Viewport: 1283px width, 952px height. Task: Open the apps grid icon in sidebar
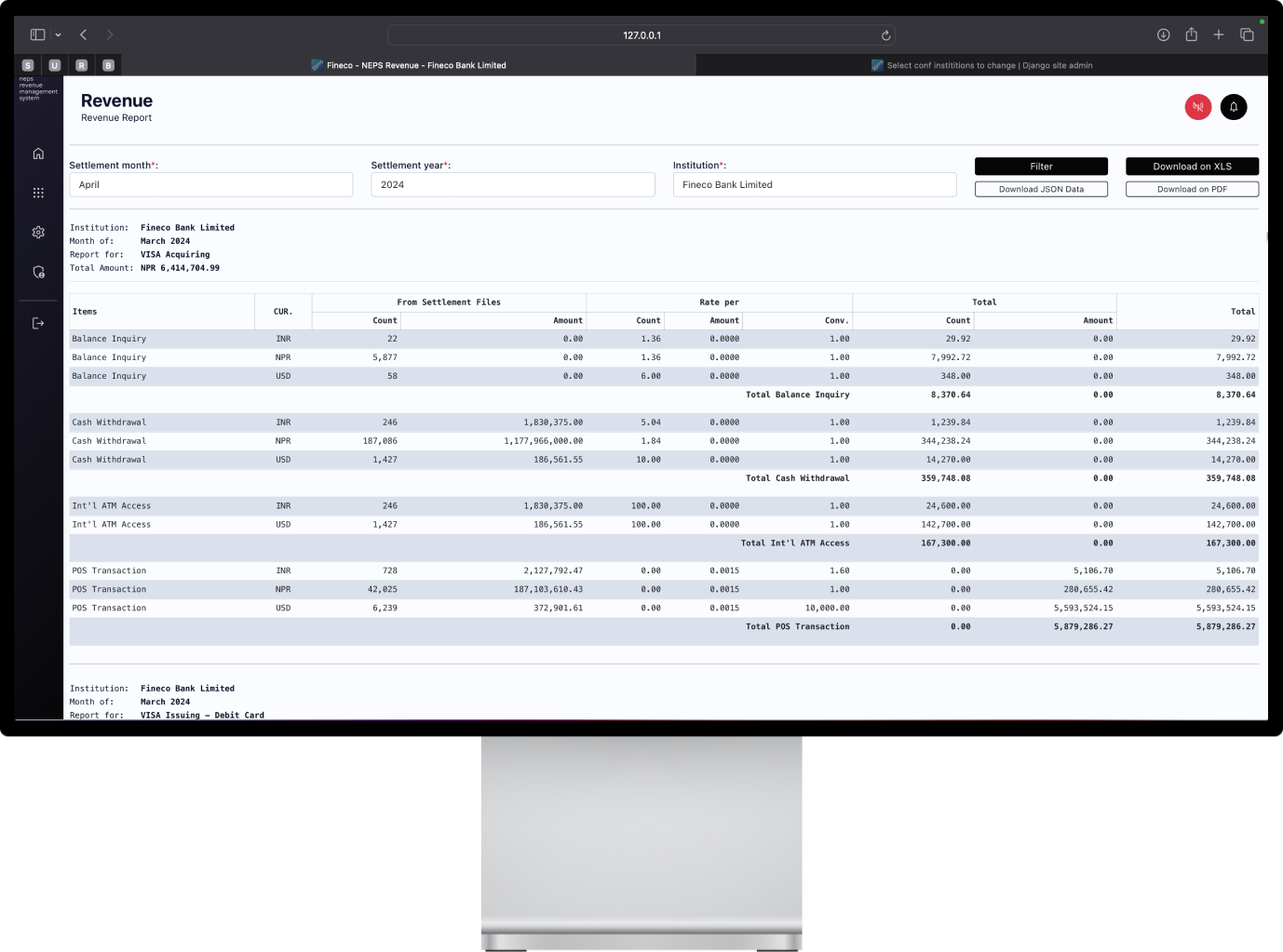pos(37,192)
